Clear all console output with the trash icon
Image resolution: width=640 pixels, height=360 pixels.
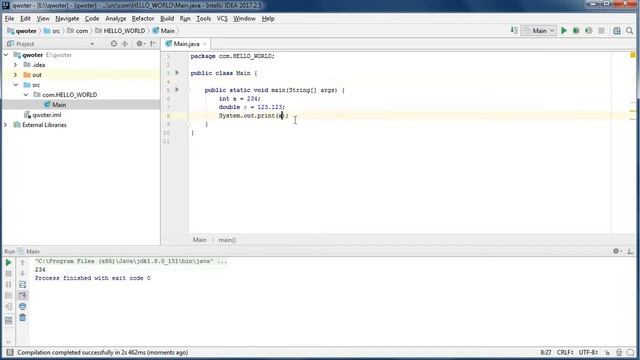[22, 318]
